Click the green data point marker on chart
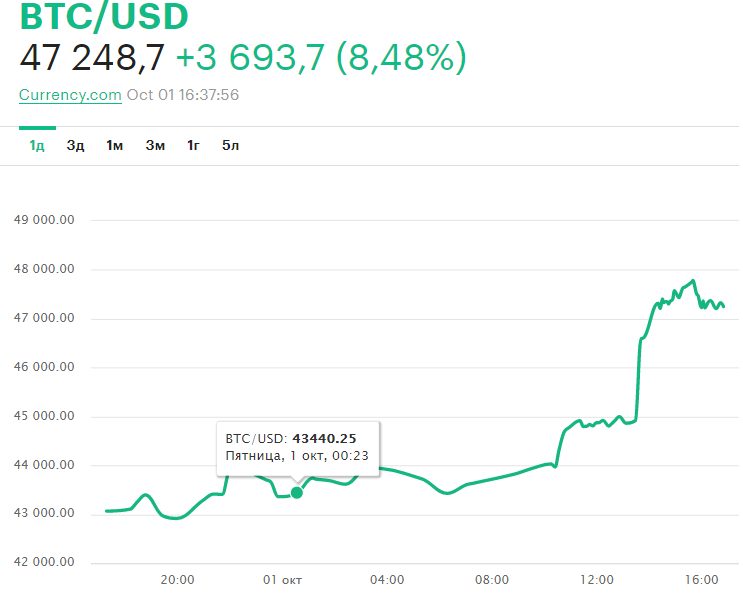This screenshot has width=743, height=600. pos(296,492)
